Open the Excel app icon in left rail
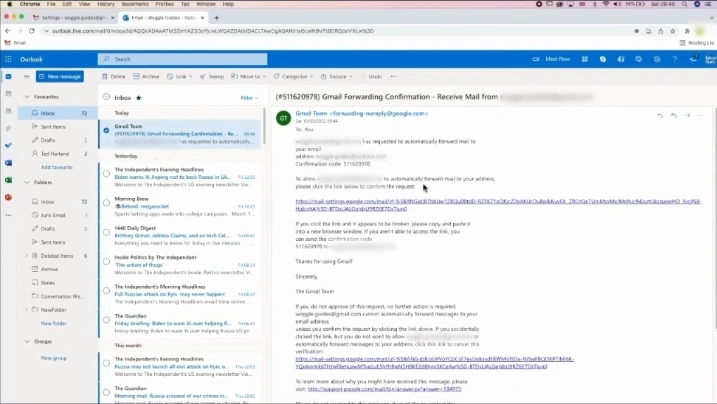 (8, 180)
